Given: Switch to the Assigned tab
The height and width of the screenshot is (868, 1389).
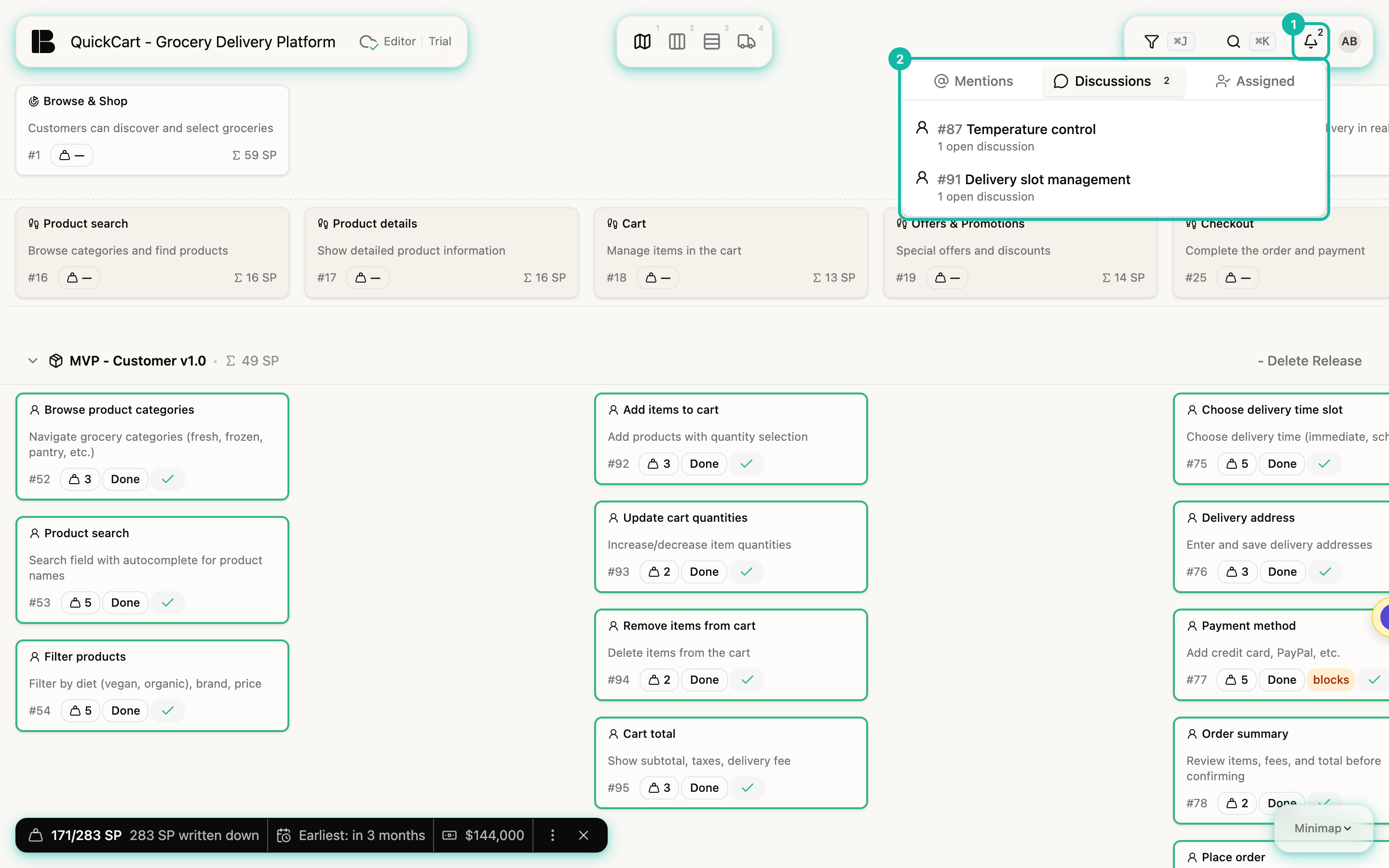Looking at the screenshot, I should pos(1255,81).
